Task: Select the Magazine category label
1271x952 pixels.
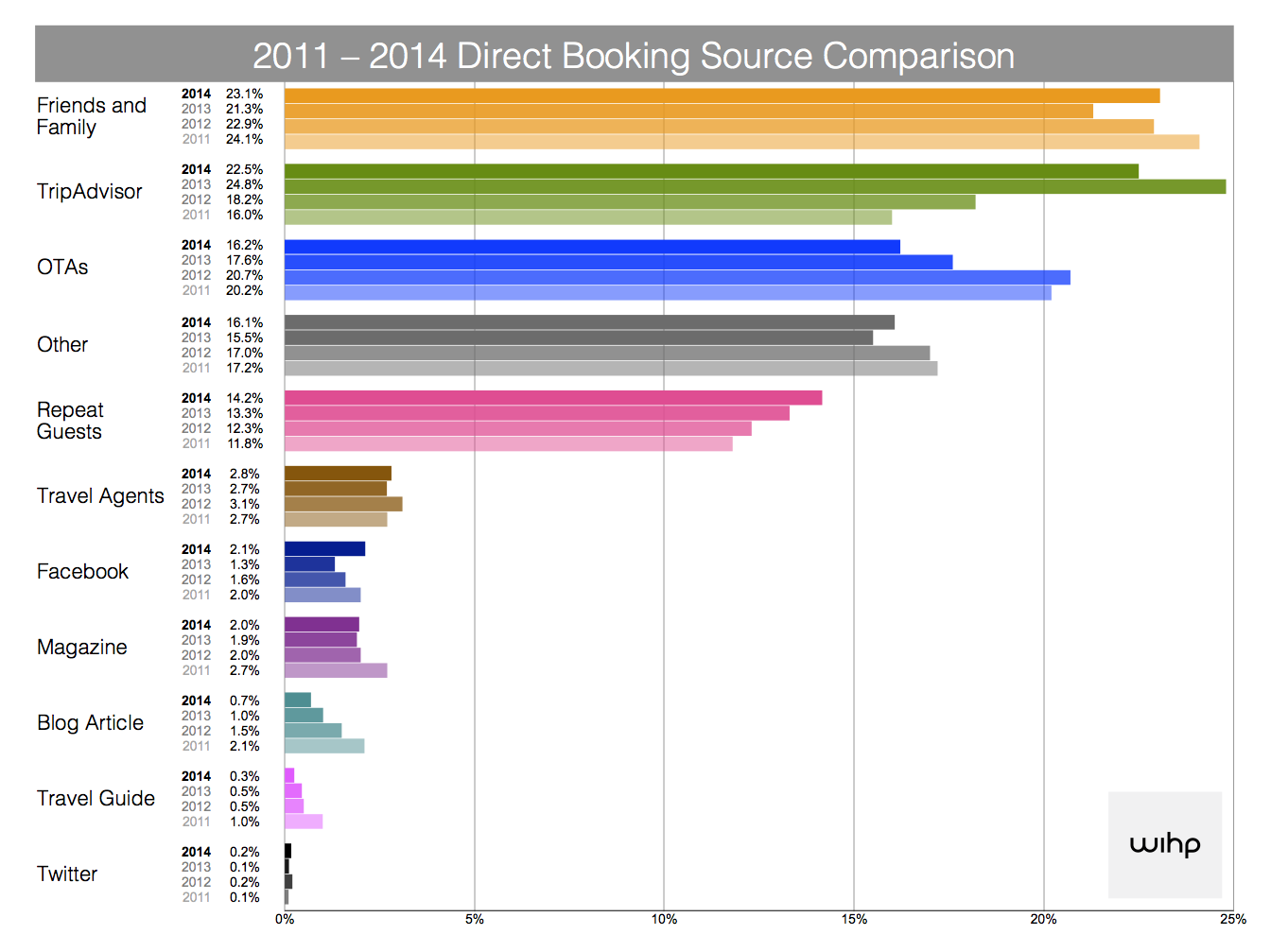Action: [82, 648]
